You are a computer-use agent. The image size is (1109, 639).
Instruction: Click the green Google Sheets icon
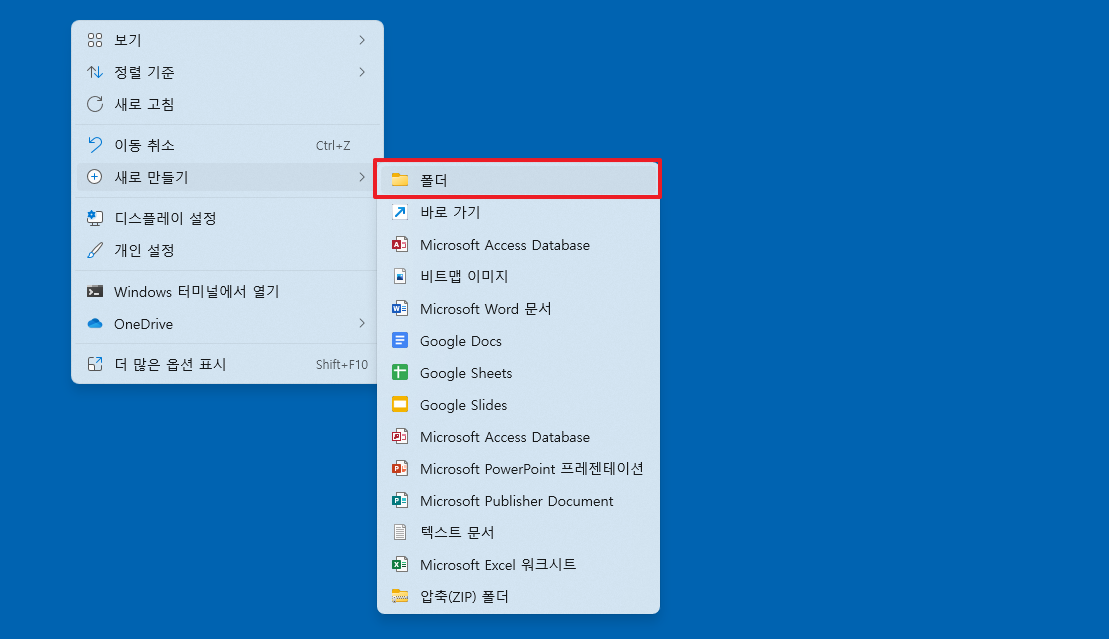point(400,372)
